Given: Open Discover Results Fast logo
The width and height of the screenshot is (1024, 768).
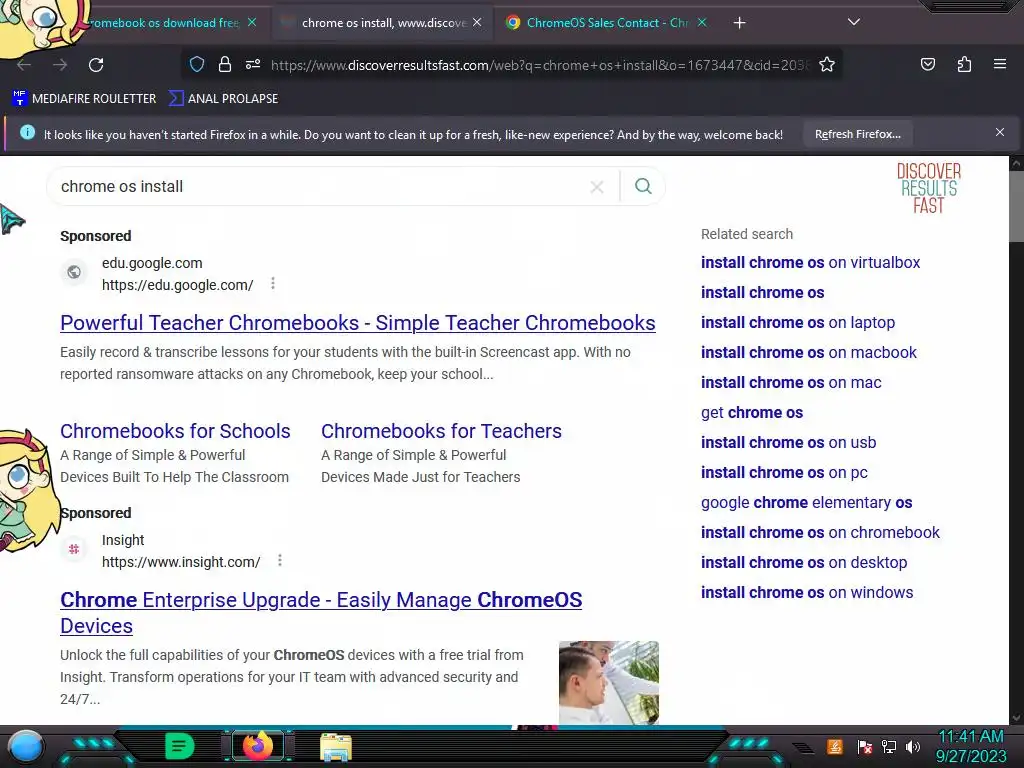Looking at the screenshot, I should (x=928, y=188).
